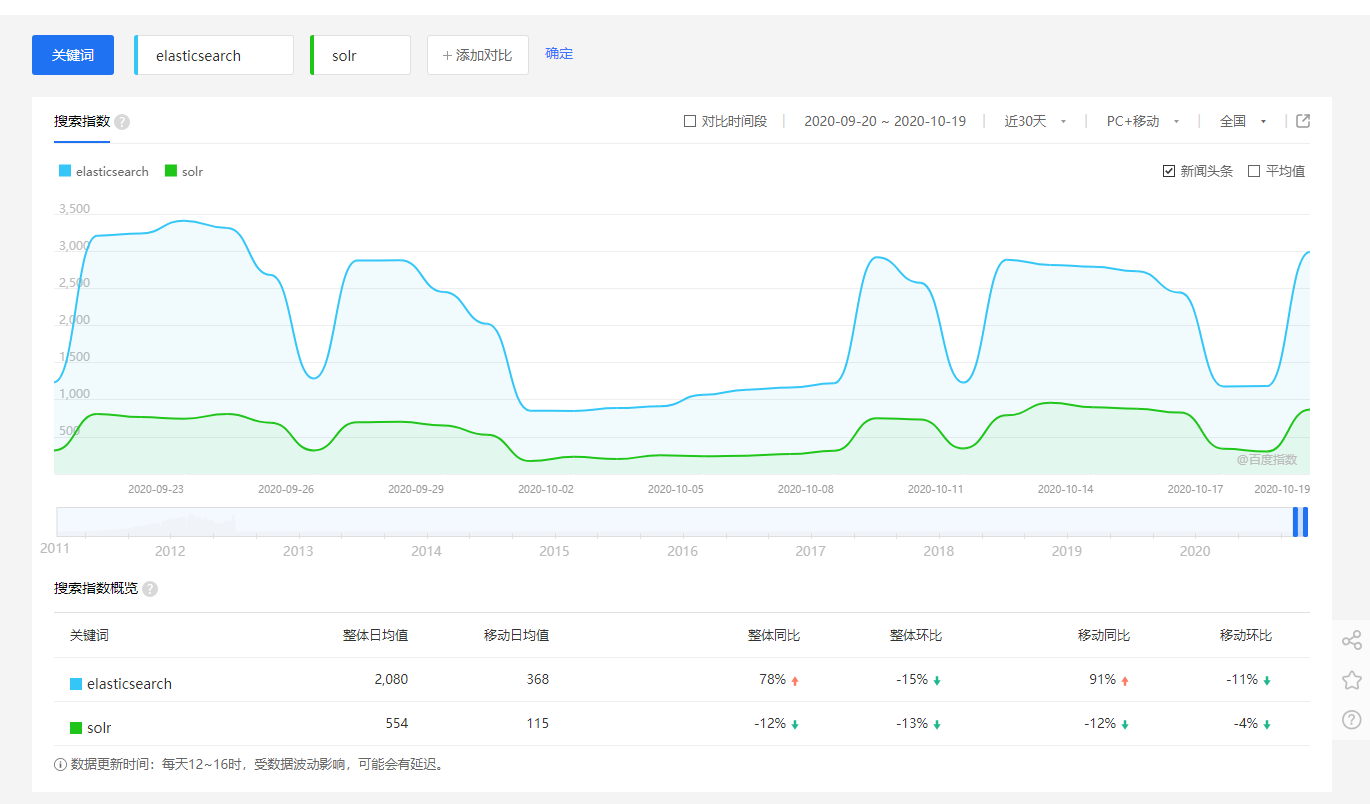
Task: Click the 整体环比 column header
Action: pos(916,635)
